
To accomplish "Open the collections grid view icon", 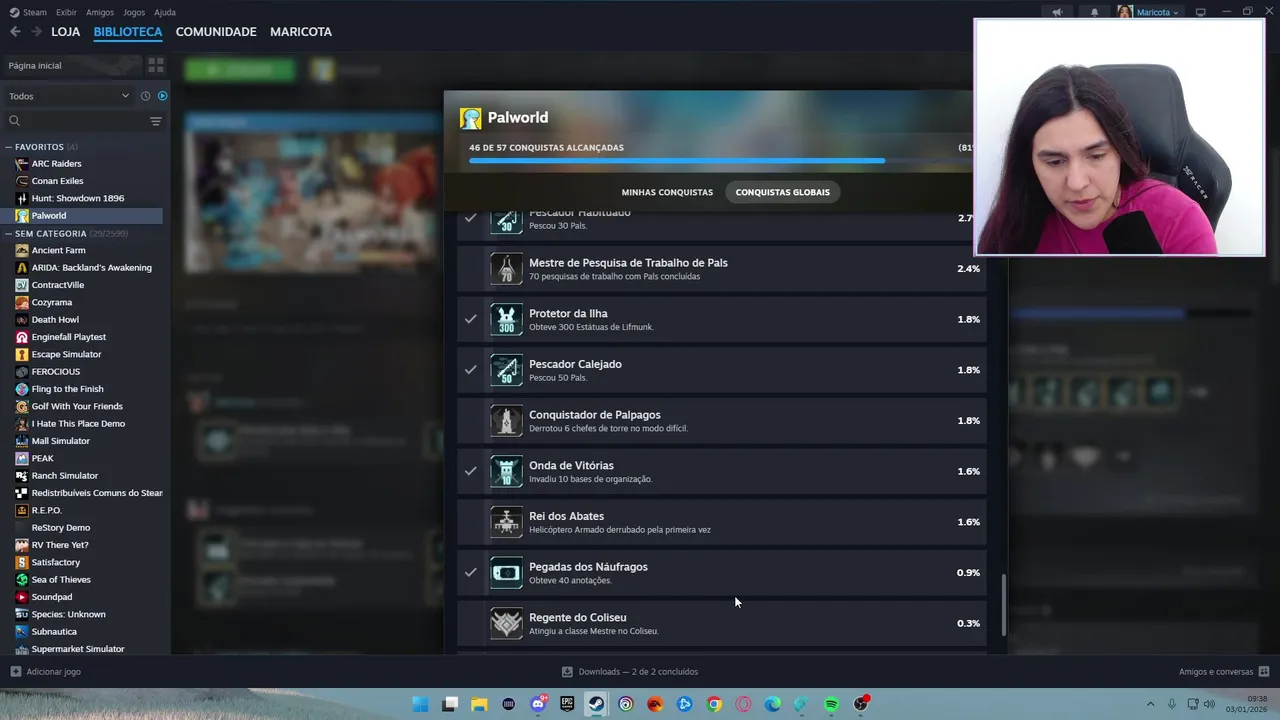I will tap(156, 65).
